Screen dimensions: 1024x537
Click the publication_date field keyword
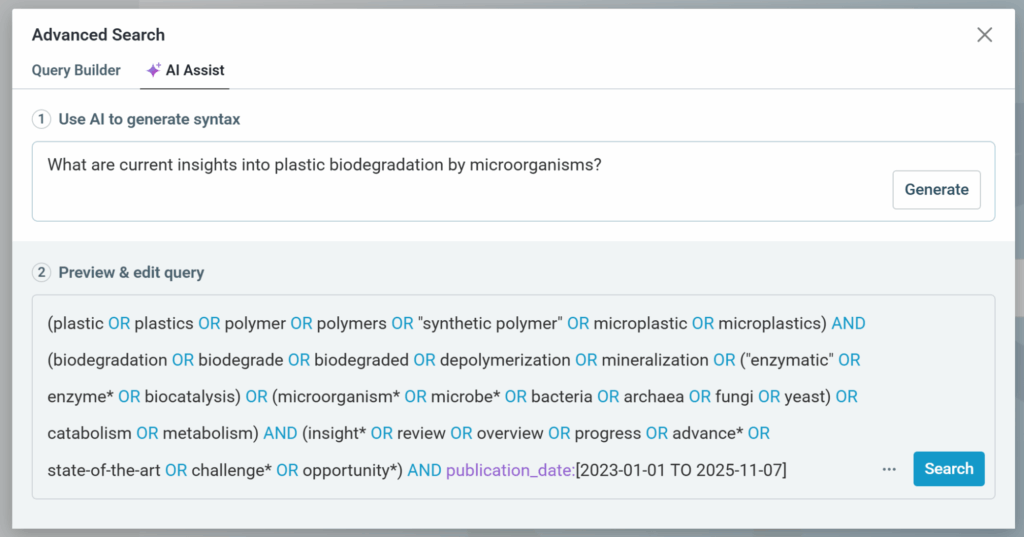[510, 469]
